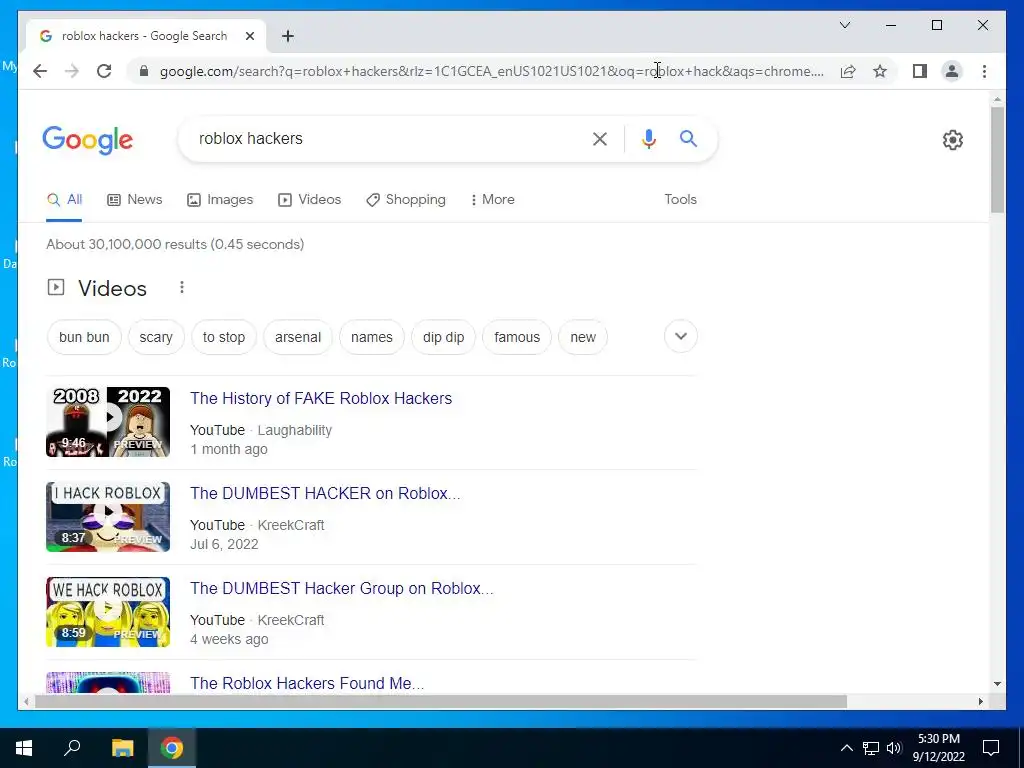Click the scroll-down arrow of the page
The height and width of the screenshot is (768, 1024).
click(997, 684)
